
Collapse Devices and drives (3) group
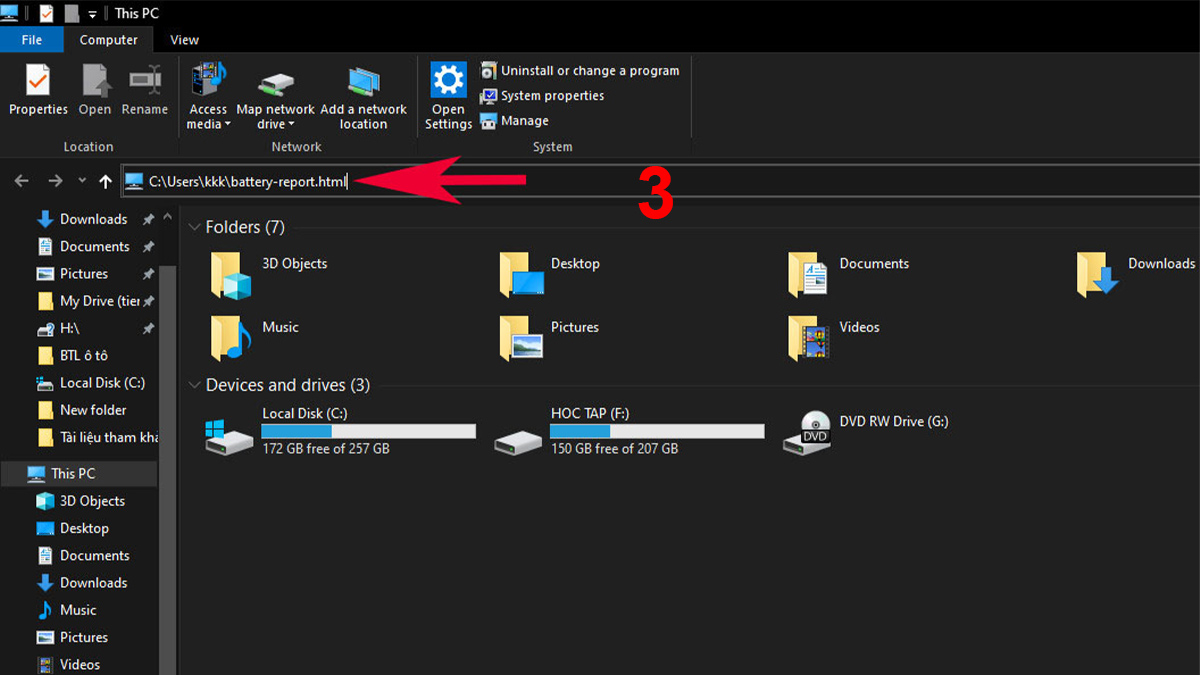click(x=195, y=385)
